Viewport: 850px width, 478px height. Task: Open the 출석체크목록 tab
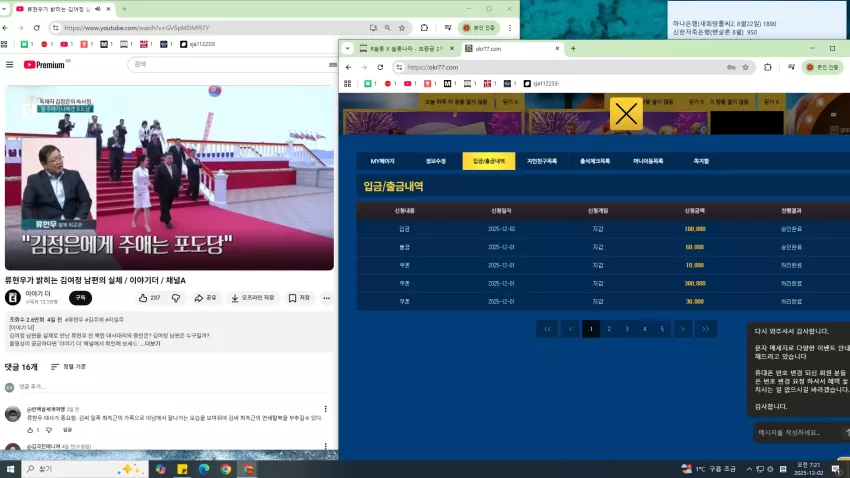point(595,161)
